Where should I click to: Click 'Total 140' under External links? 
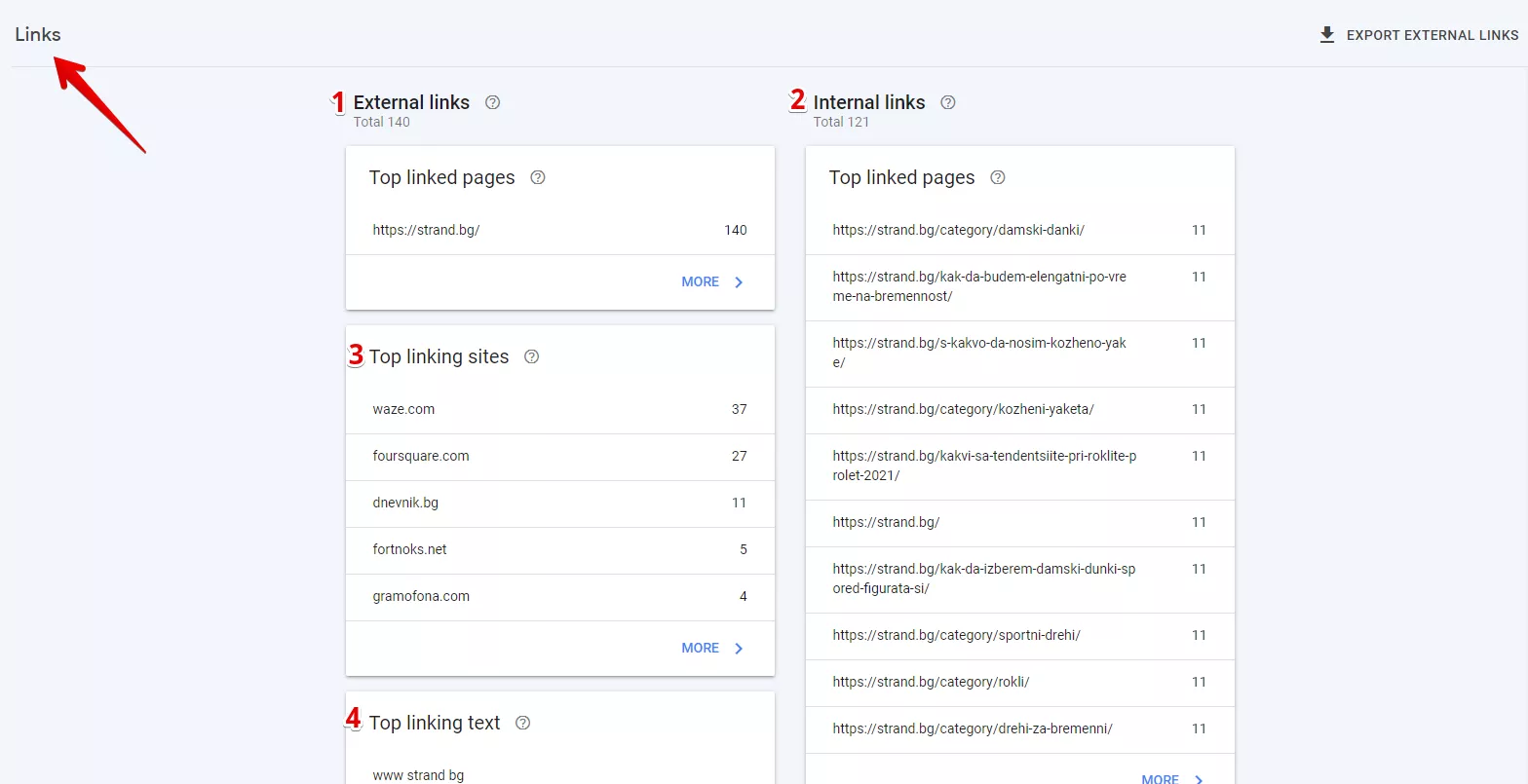coord(382,122)
